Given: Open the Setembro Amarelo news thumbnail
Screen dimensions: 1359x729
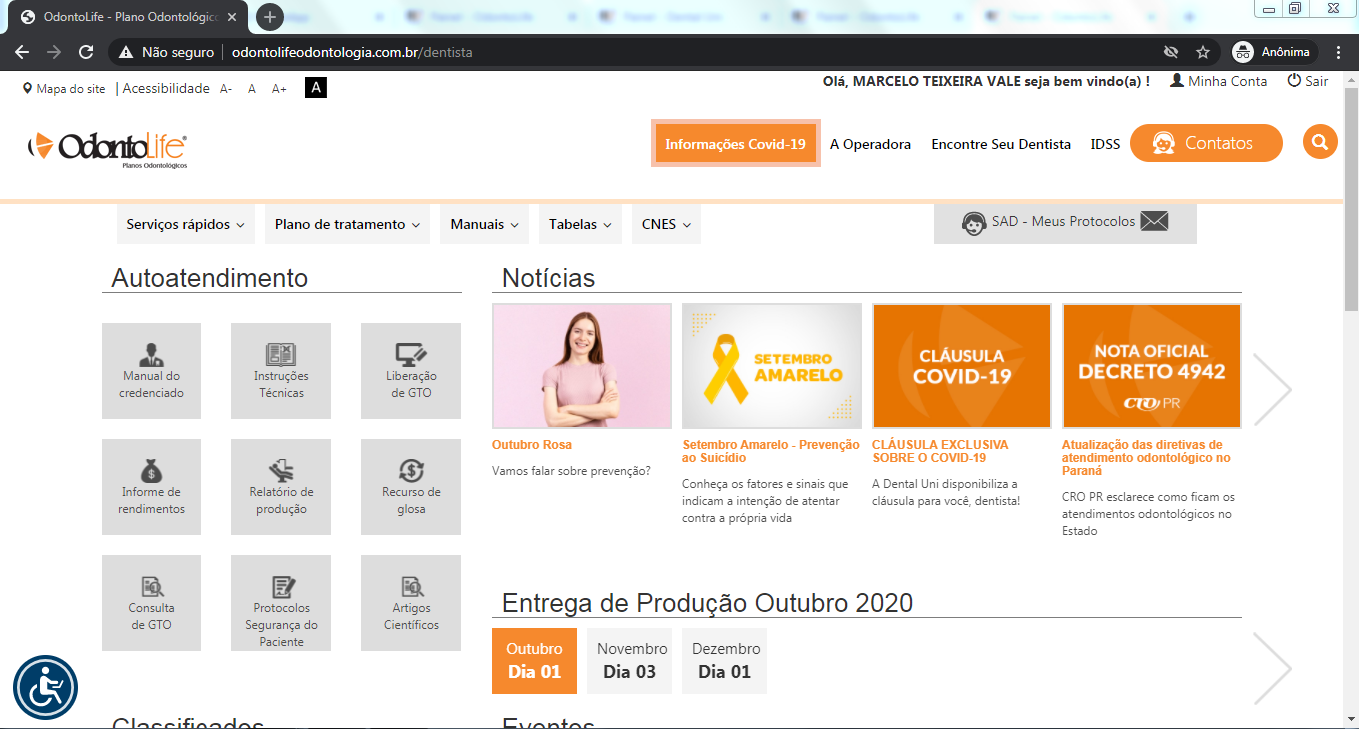Looking at the screenshot, I should [771, 366].
